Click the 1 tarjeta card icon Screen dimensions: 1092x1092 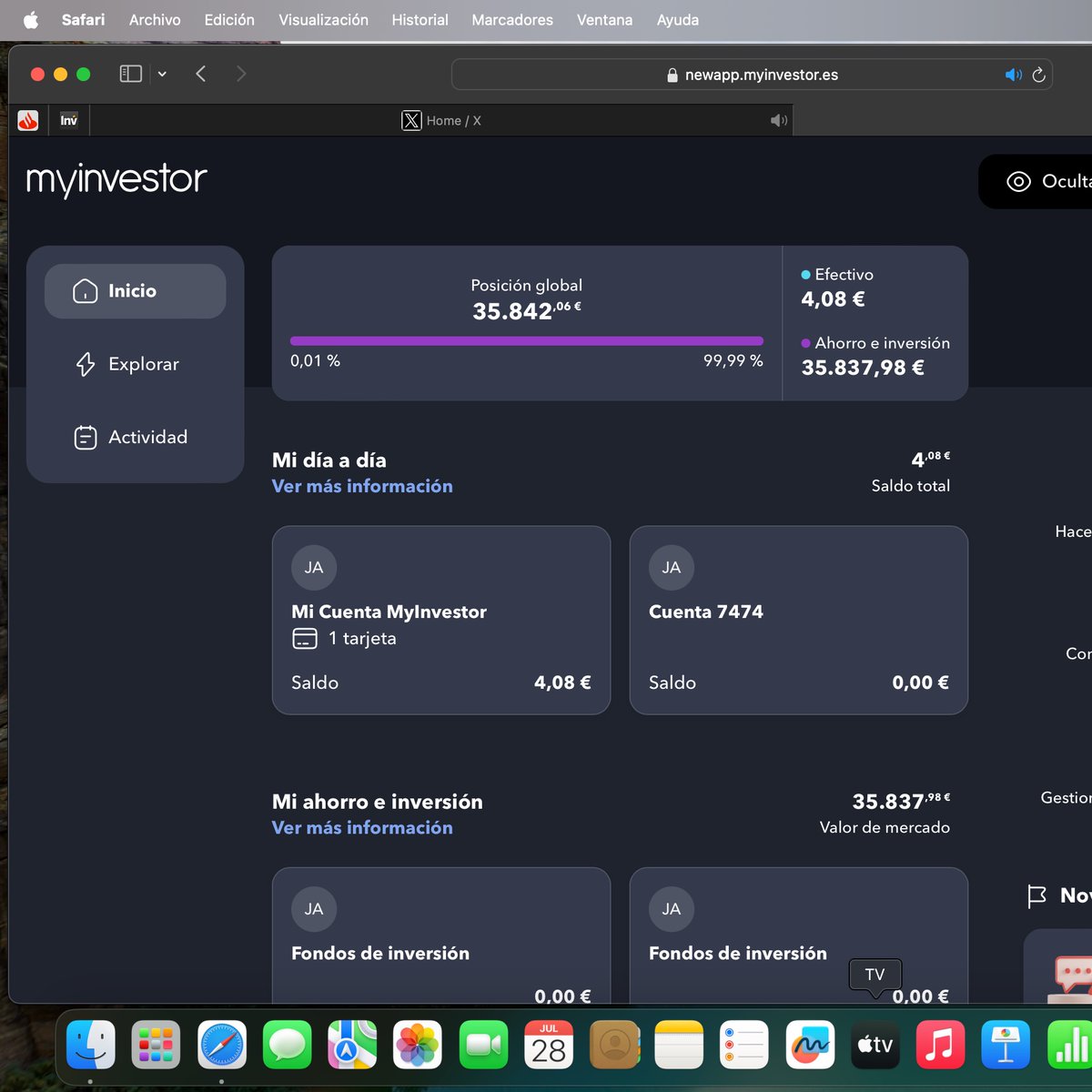[305, 639]
